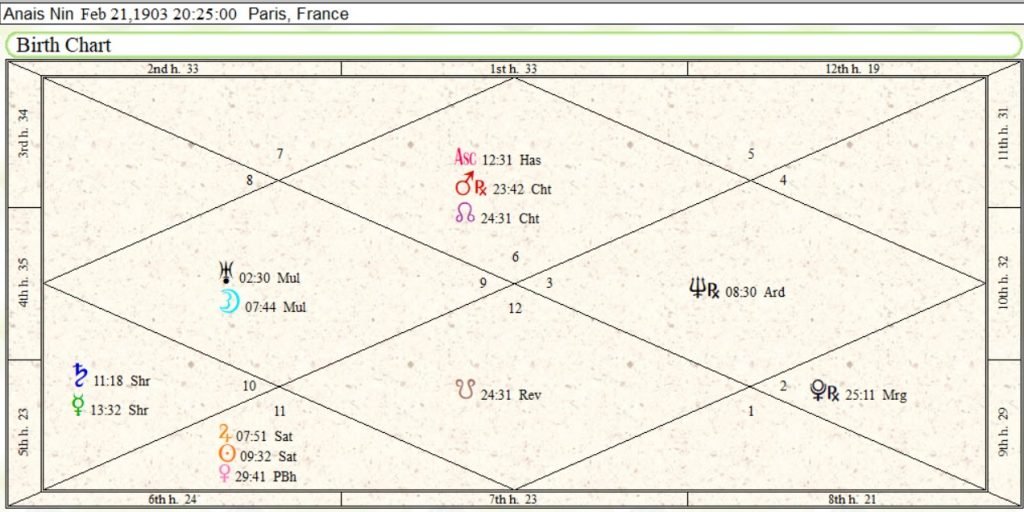Click the Uranus glyph above the Moon
Viewport: 1024px width, 512px height.
click(225, 275)
